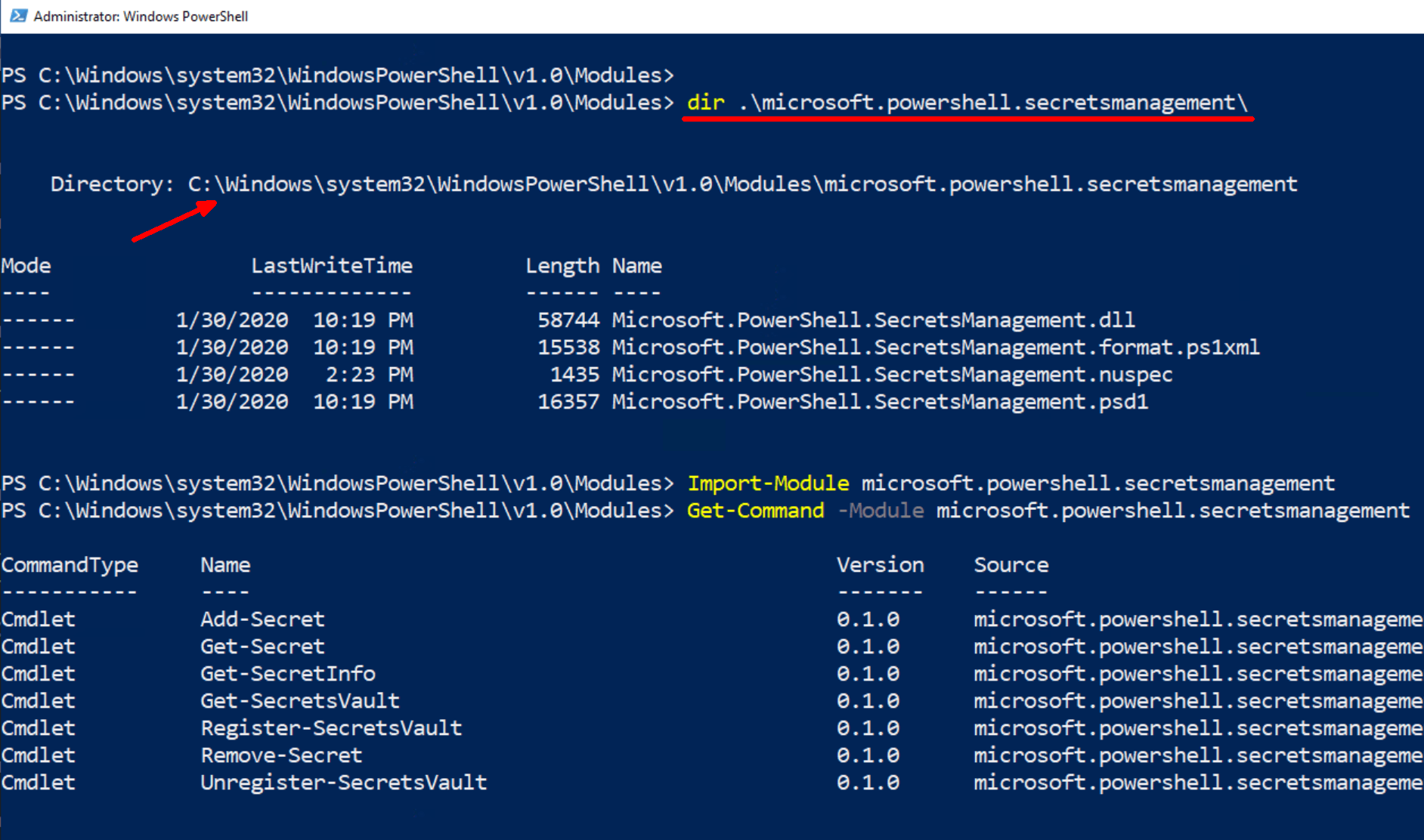
Task: Click the SecretsManagement.dll file name
Action: [873, 320]
